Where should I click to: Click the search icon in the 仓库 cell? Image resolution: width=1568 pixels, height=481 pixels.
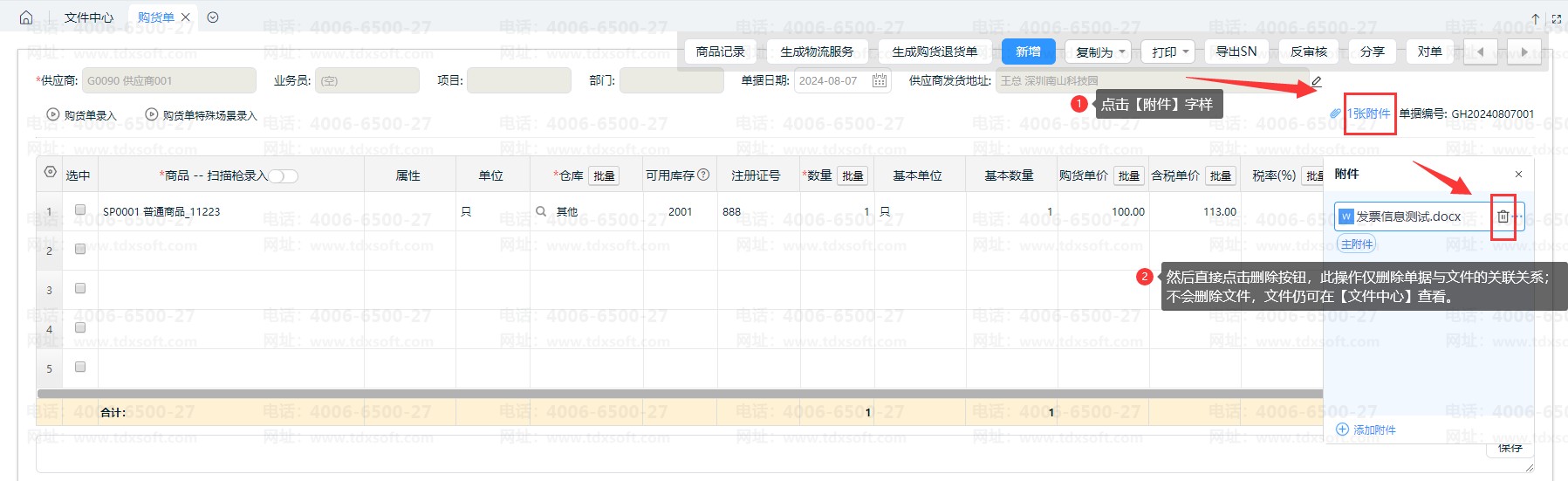tap(541, 211)
